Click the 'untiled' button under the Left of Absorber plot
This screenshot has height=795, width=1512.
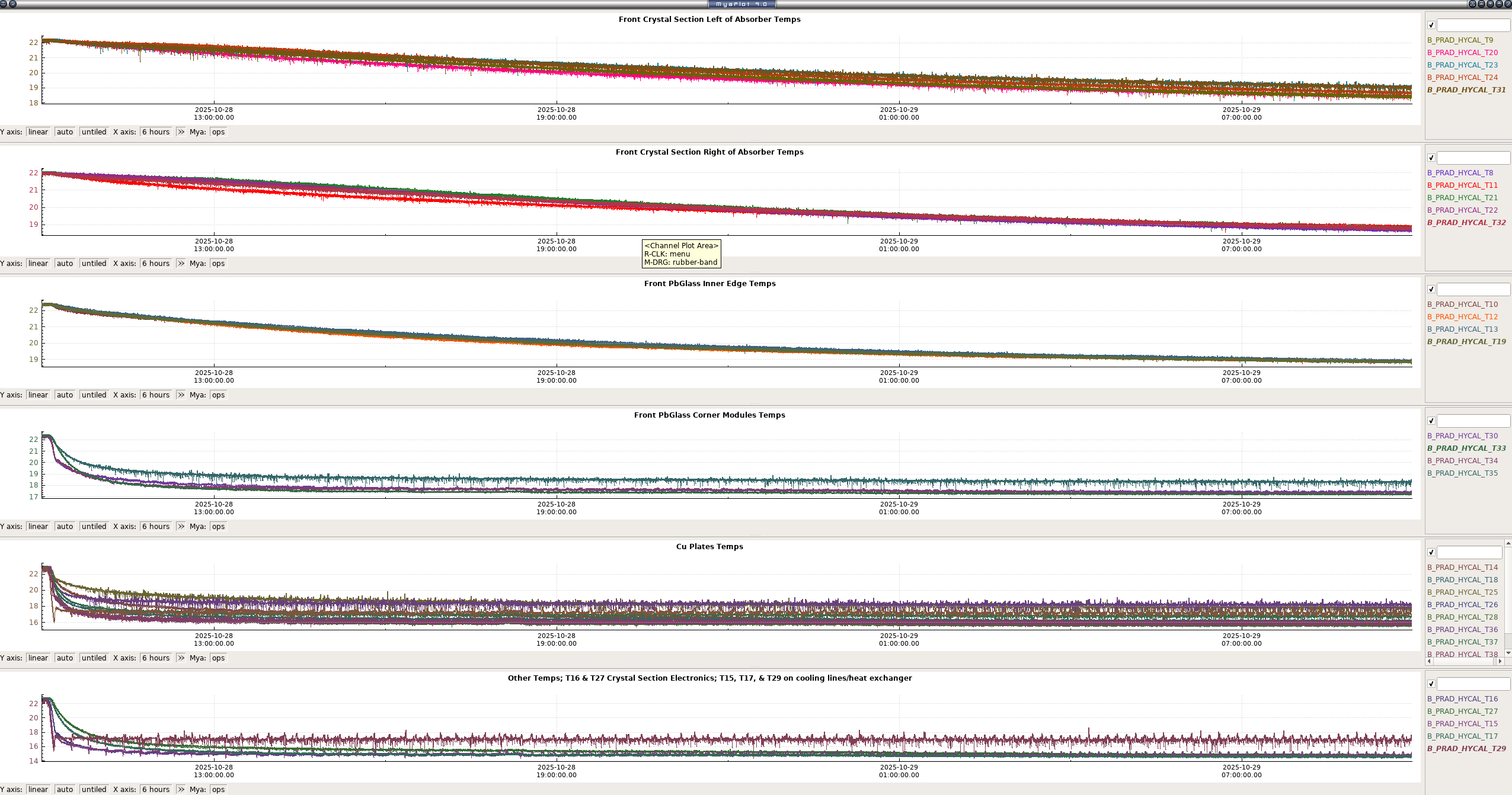coord(94,132)
